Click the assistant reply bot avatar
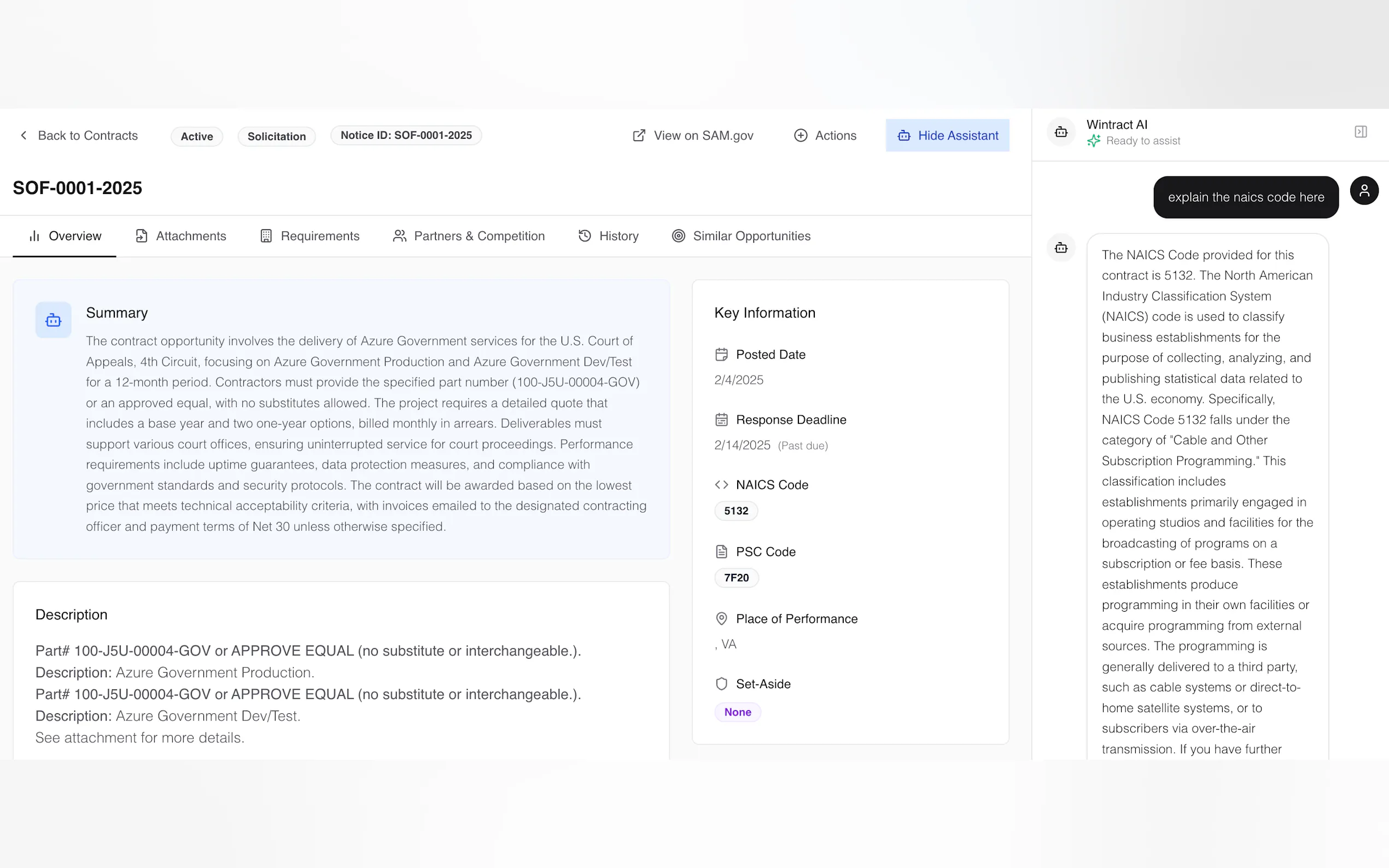1389x868 pixels. (1060, 248)
